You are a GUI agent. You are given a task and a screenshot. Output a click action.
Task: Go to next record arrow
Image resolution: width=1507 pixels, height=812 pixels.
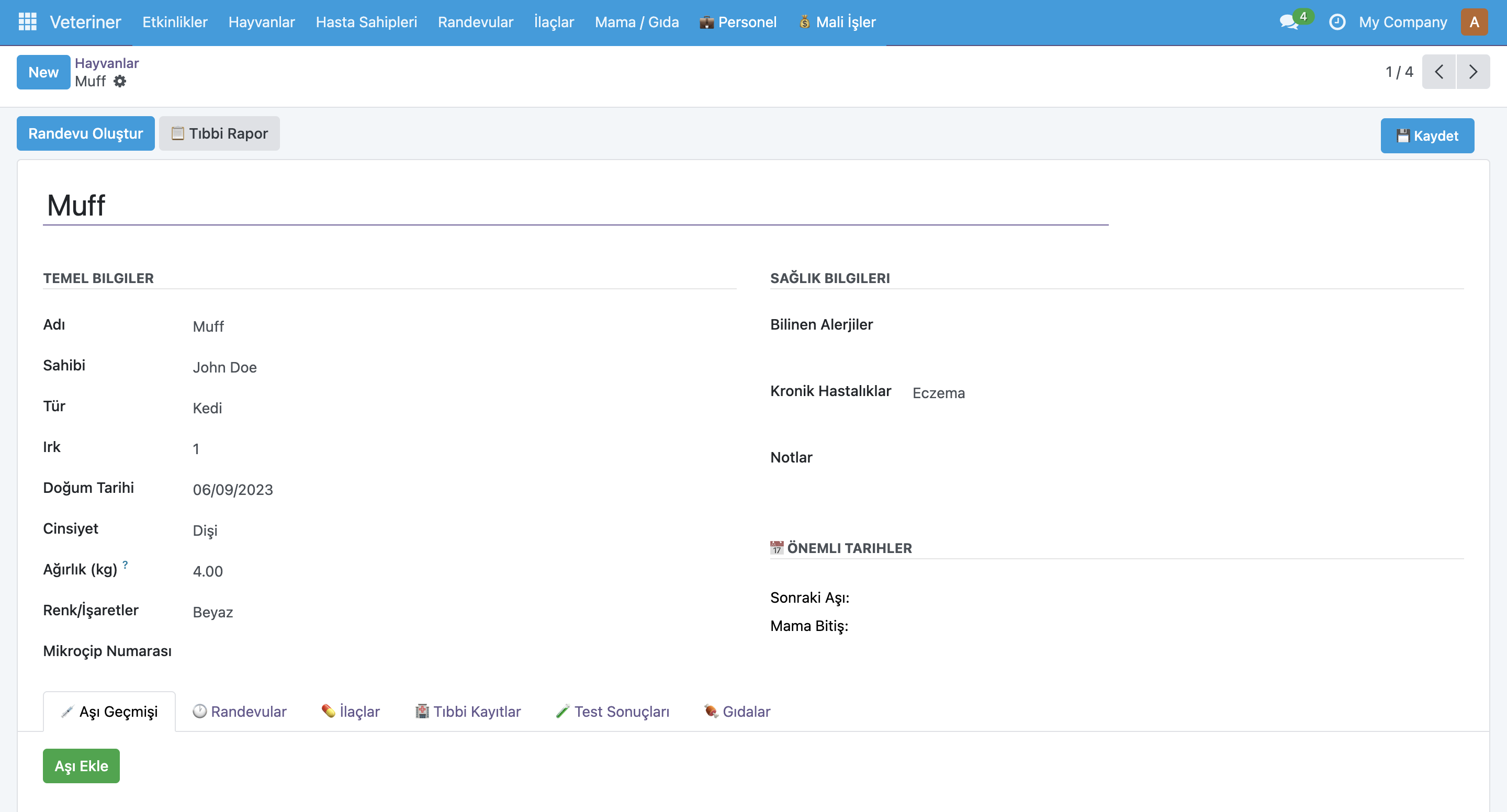[x=1473, y=72]
